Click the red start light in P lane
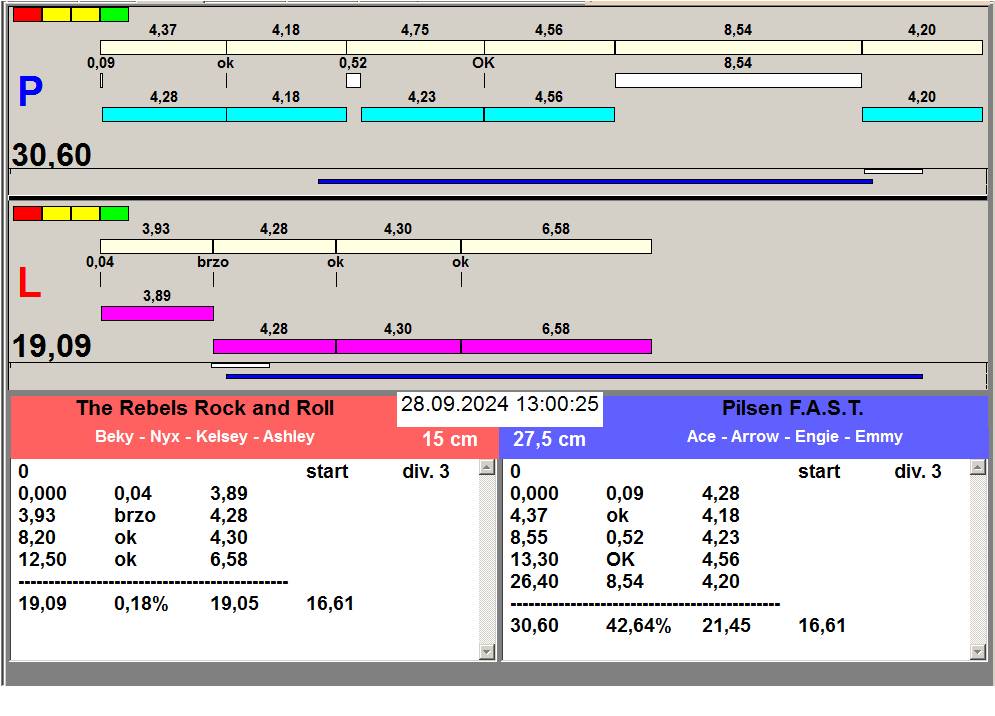The height and width of the screenshot is (716, 995). tap(27, 15)
